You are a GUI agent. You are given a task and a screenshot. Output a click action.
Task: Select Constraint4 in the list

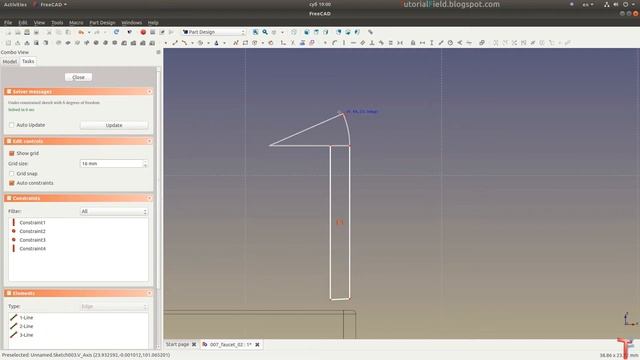pyautogui.click(x=33, y=249)
